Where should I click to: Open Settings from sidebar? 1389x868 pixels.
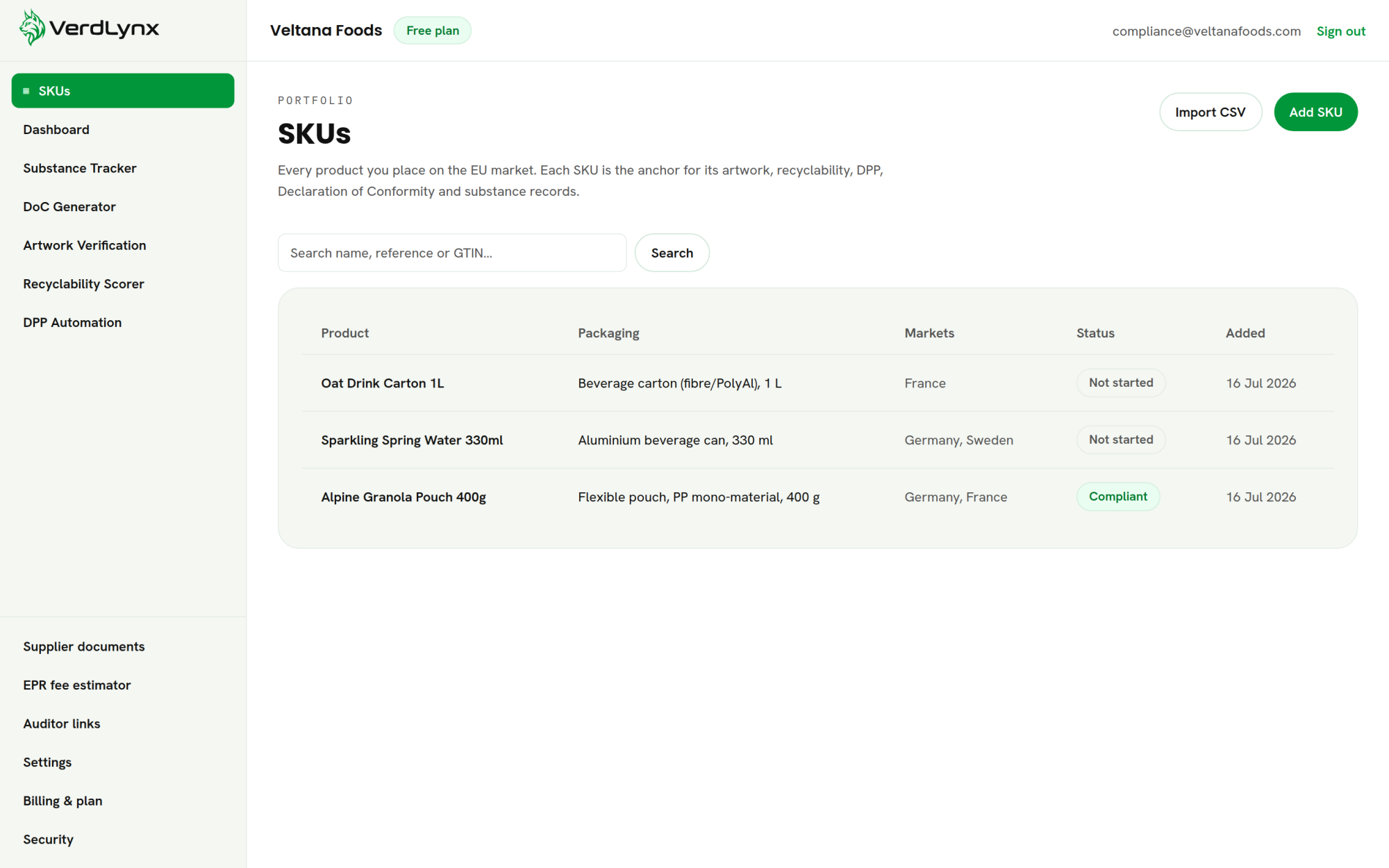pyautogui.click(x=47, y=762)
